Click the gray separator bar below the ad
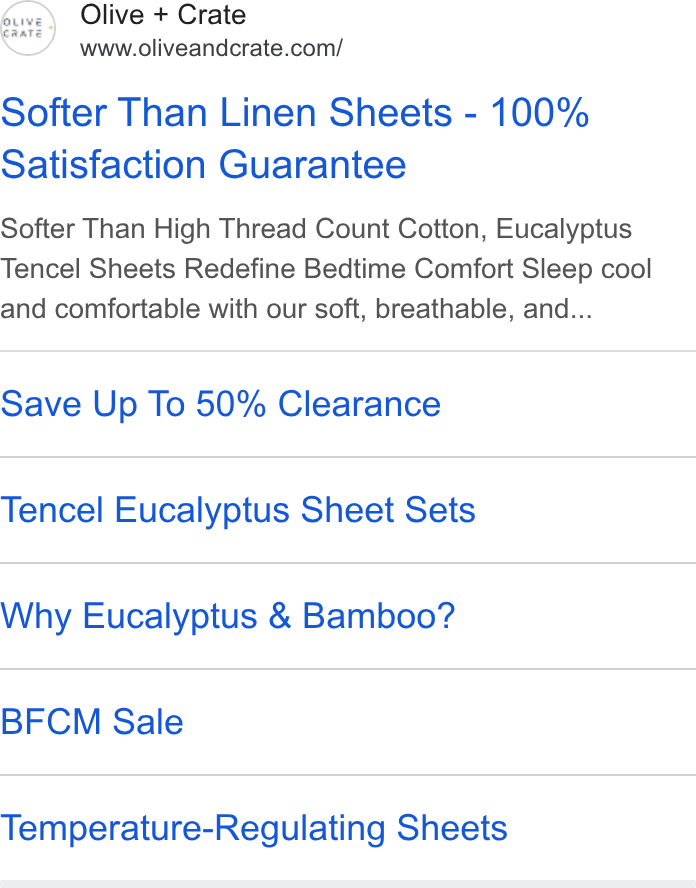The image size is (696, 888). [348, 885]
